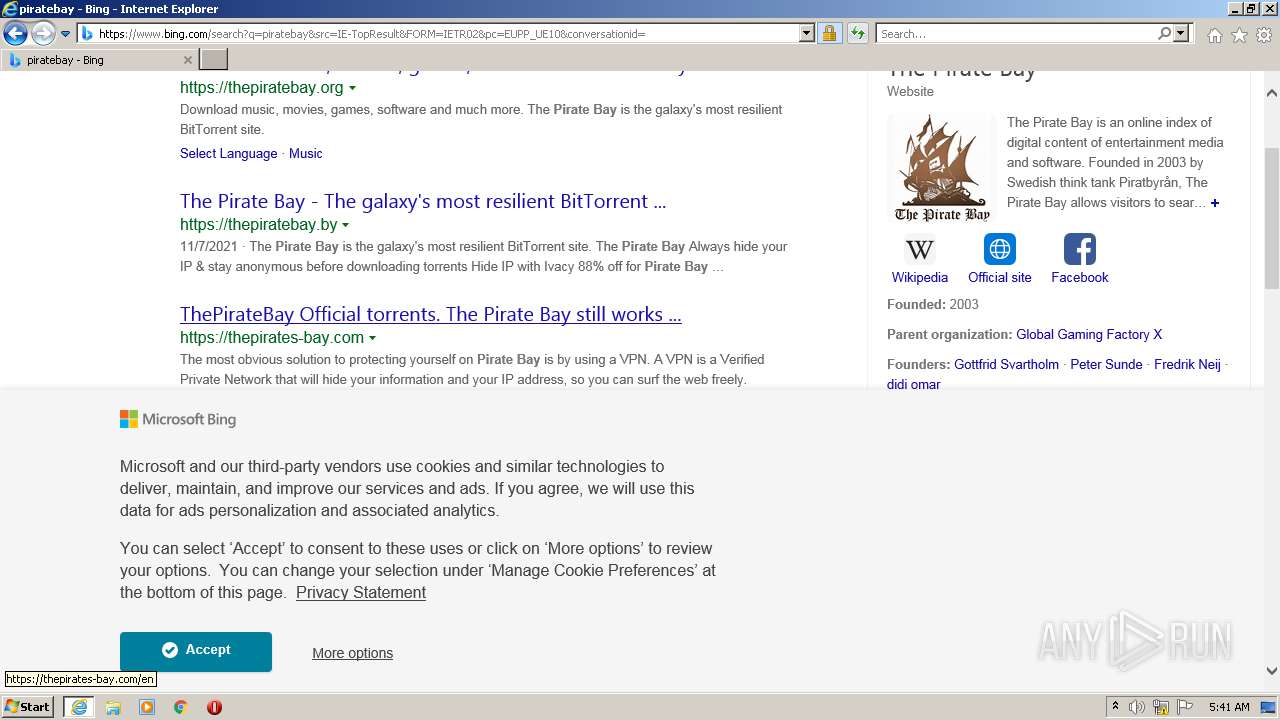
Task: Accept the cookie consent
Action: pyautogui.click(x=196, y=651)
